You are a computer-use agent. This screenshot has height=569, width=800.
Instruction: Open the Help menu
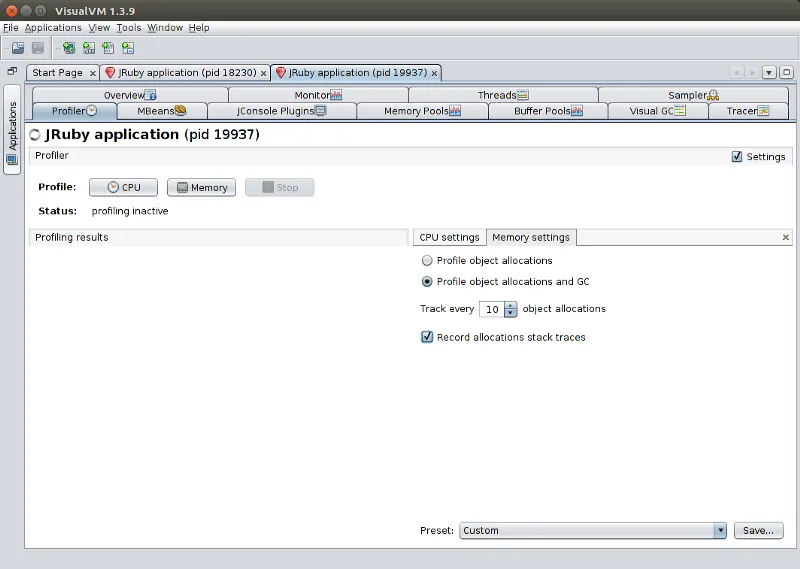[x=199, y=28]
